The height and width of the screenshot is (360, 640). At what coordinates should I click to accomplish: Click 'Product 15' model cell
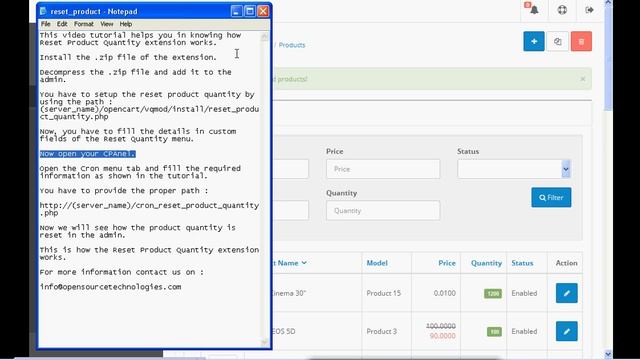383,293
